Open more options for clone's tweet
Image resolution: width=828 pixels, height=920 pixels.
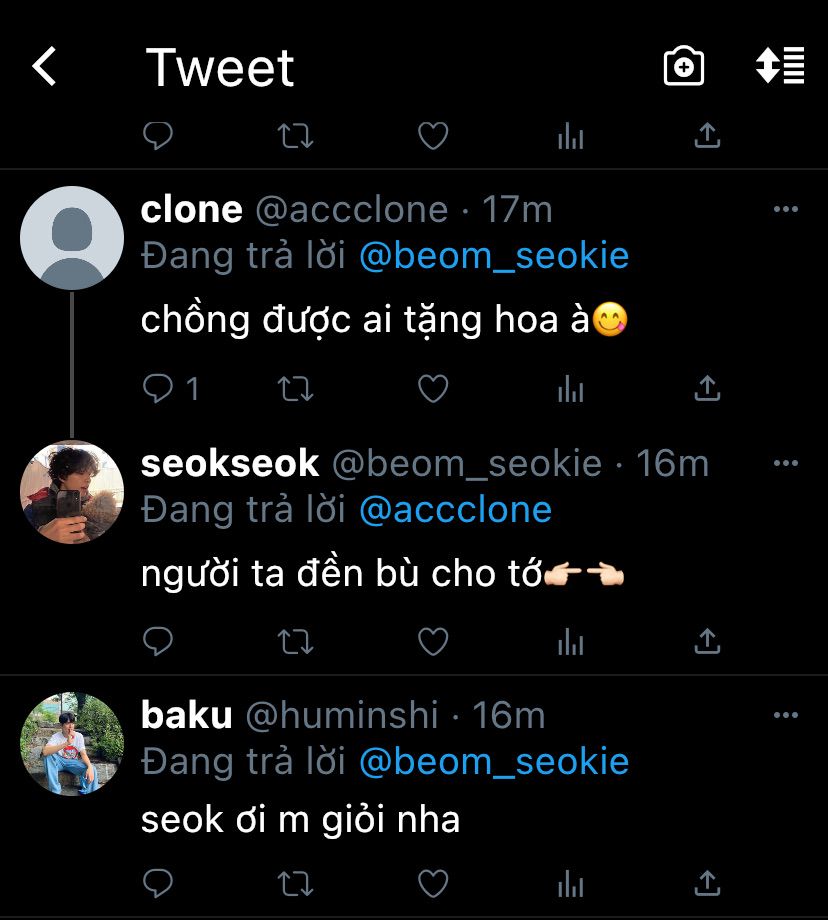click(786, 210)
